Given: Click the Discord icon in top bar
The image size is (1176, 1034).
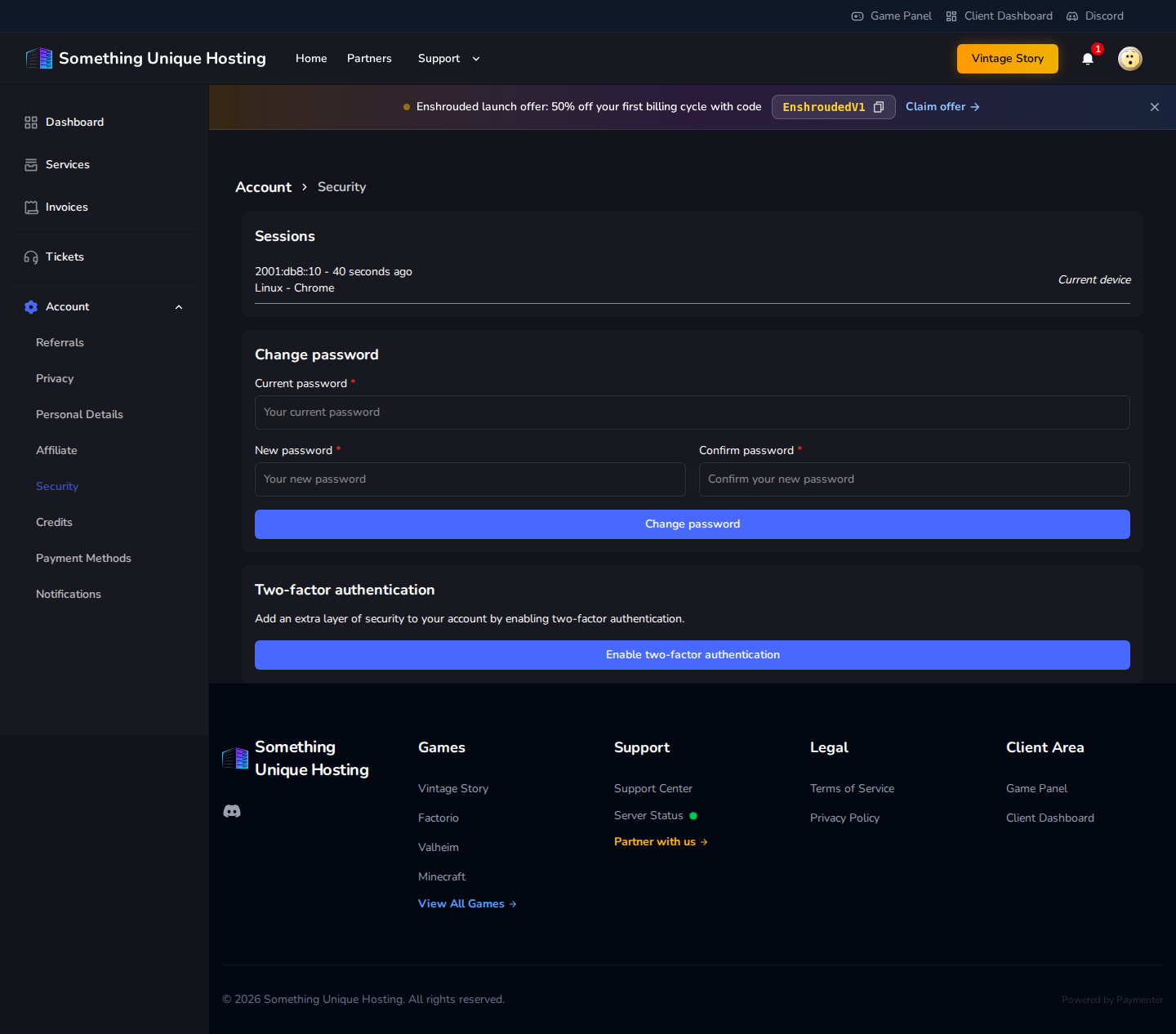Looking at the screenshot, I should click(x=1072, y=16).
